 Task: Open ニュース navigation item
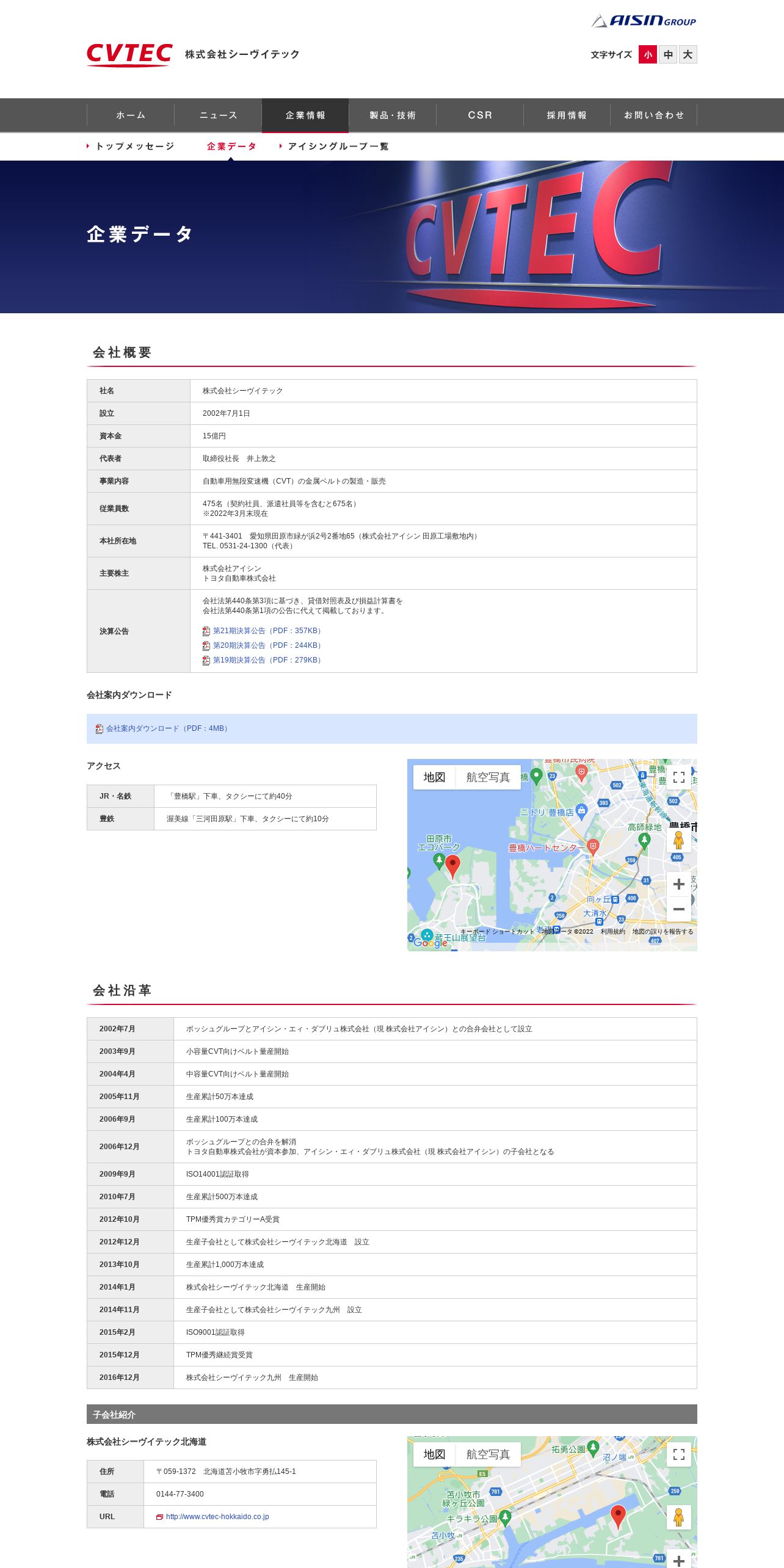coord(218,115)
